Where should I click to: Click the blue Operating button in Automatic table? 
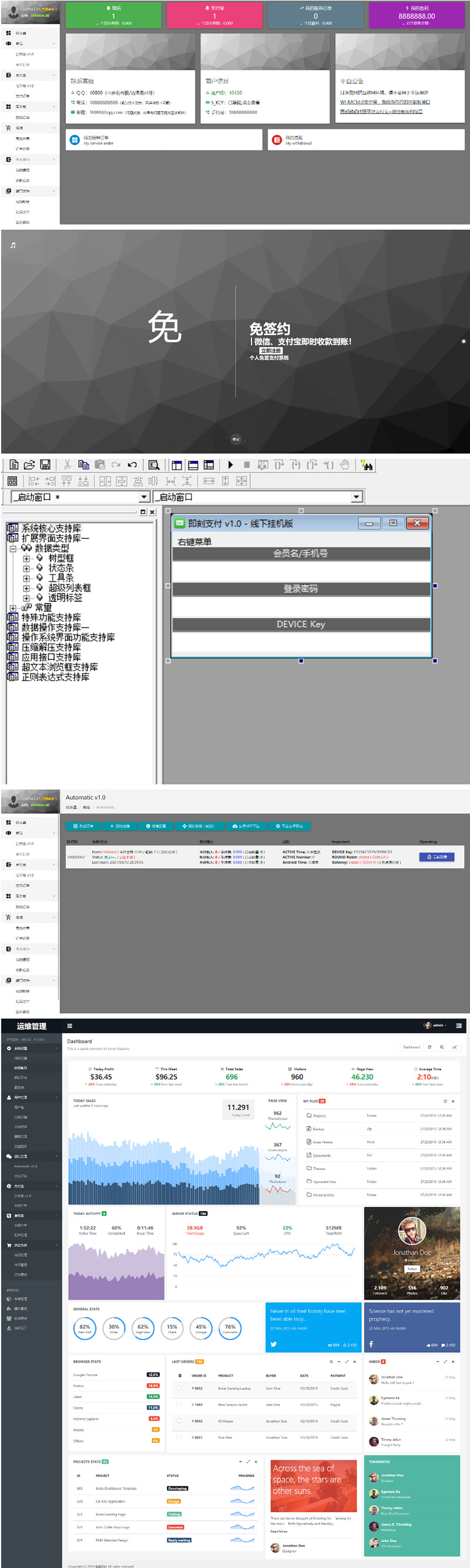coord(437,856)
